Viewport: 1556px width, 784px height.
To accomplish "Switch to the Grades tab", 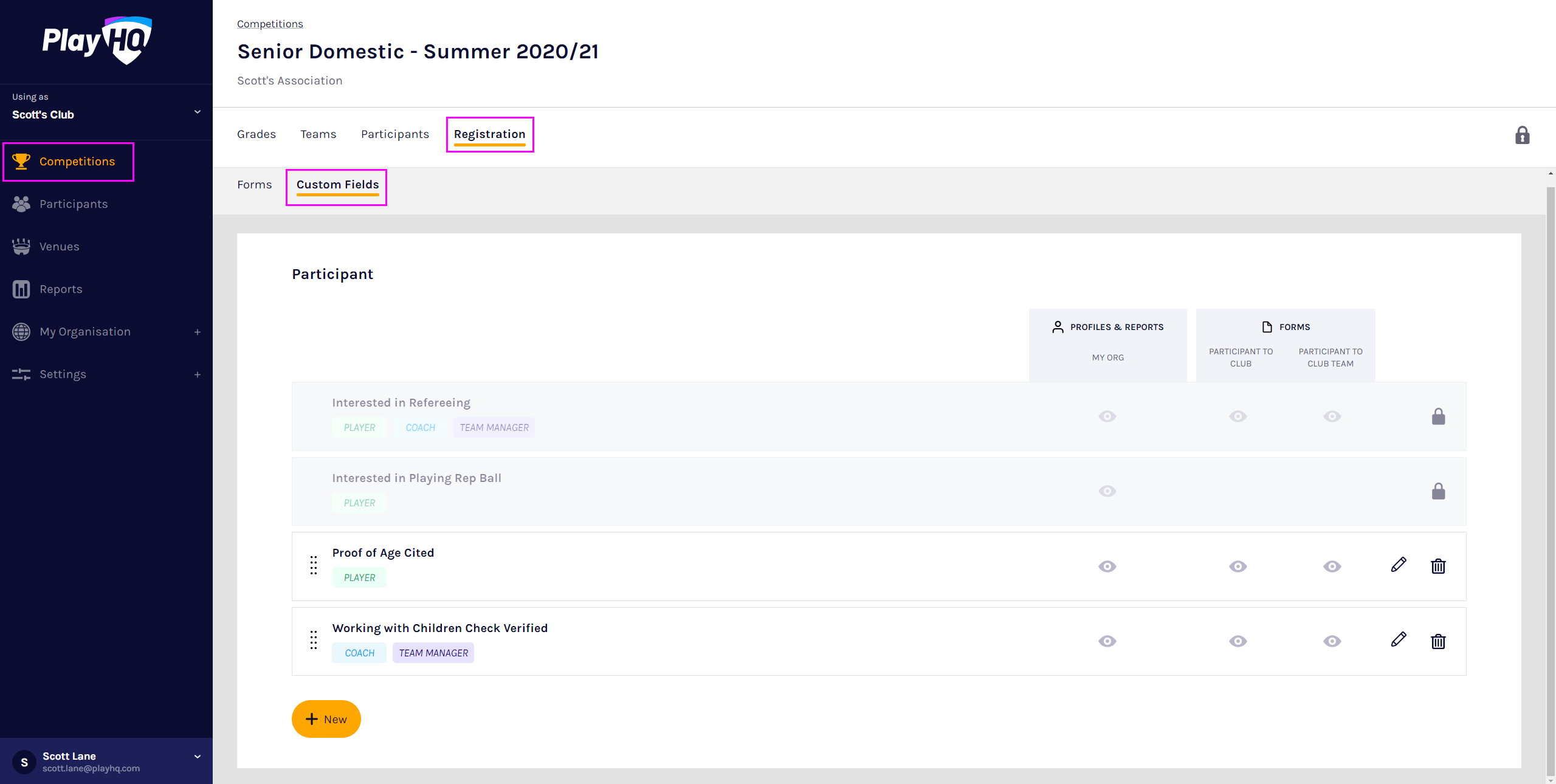I will (256, 134).
